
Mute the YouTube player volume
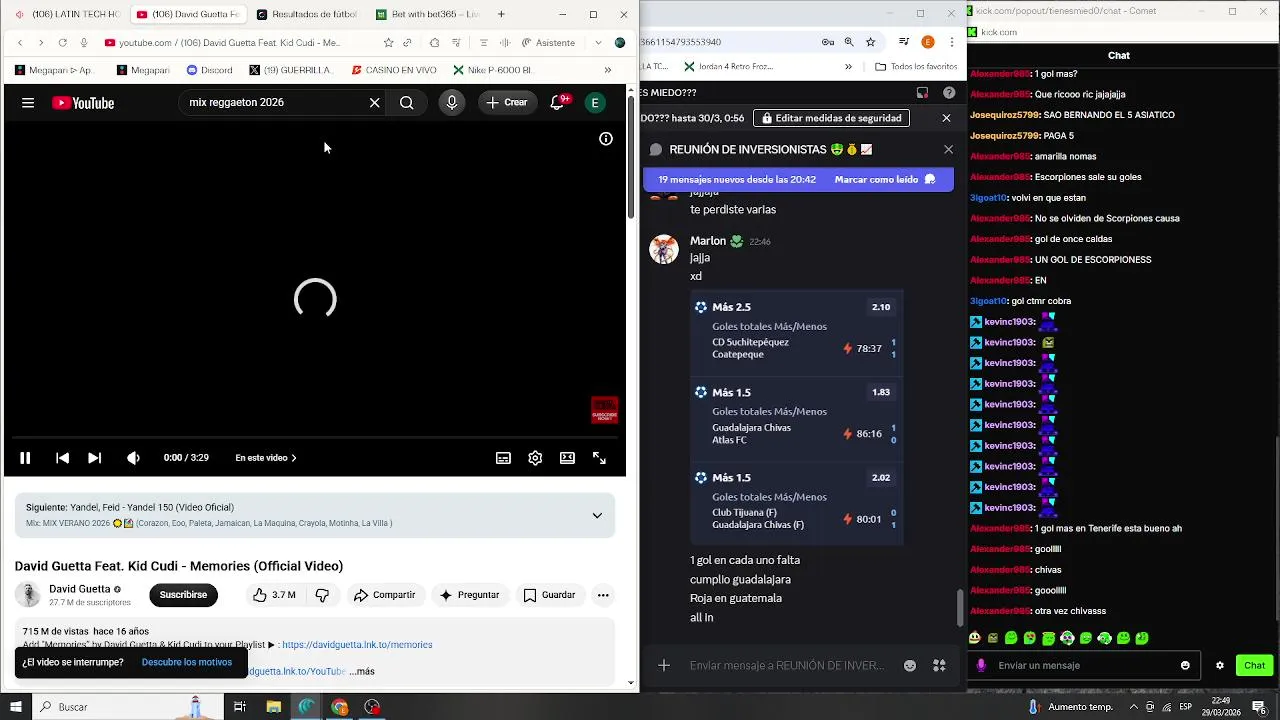click(134, 458)
